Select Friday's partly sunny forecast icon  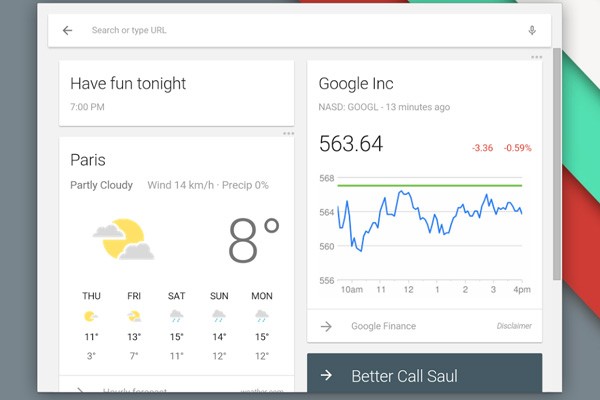point(134,316)
